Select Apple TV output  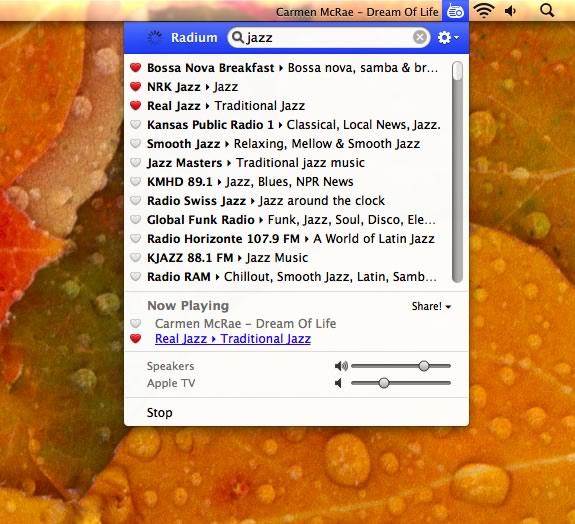(171, 383)
